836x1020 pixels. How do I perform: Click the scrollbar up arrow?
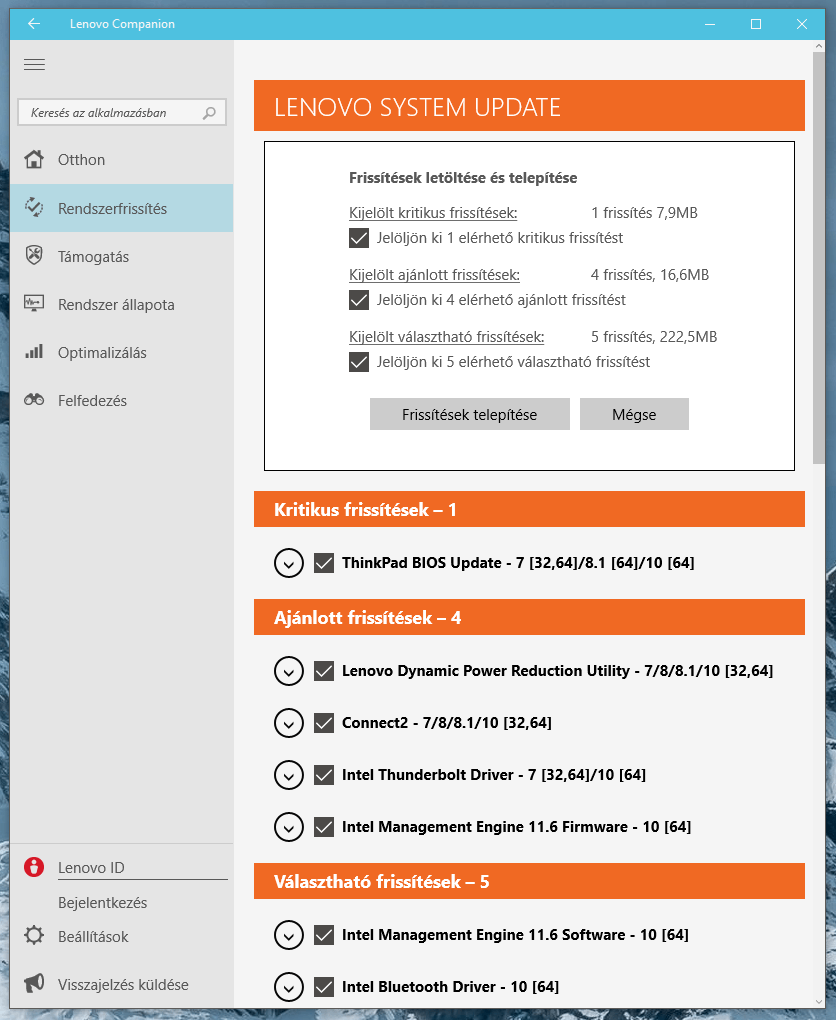click(818, 46)
